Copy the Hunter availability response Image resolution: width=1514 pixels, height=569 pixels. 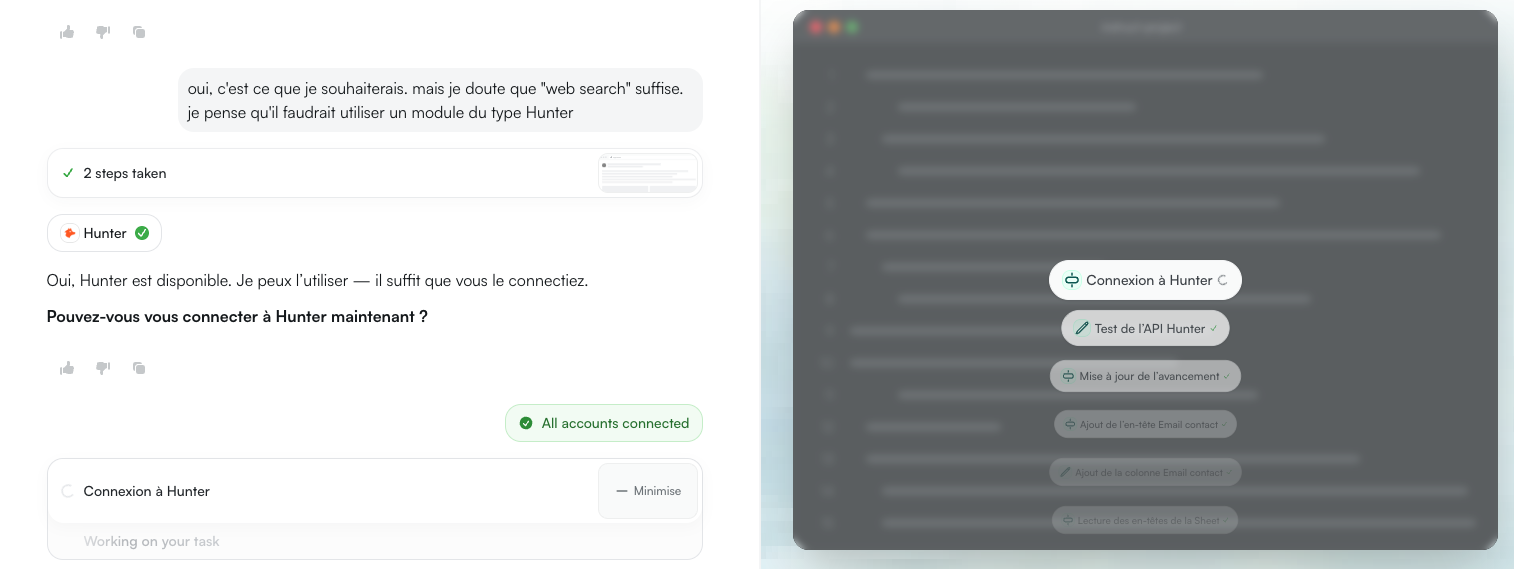coord(139,368)
